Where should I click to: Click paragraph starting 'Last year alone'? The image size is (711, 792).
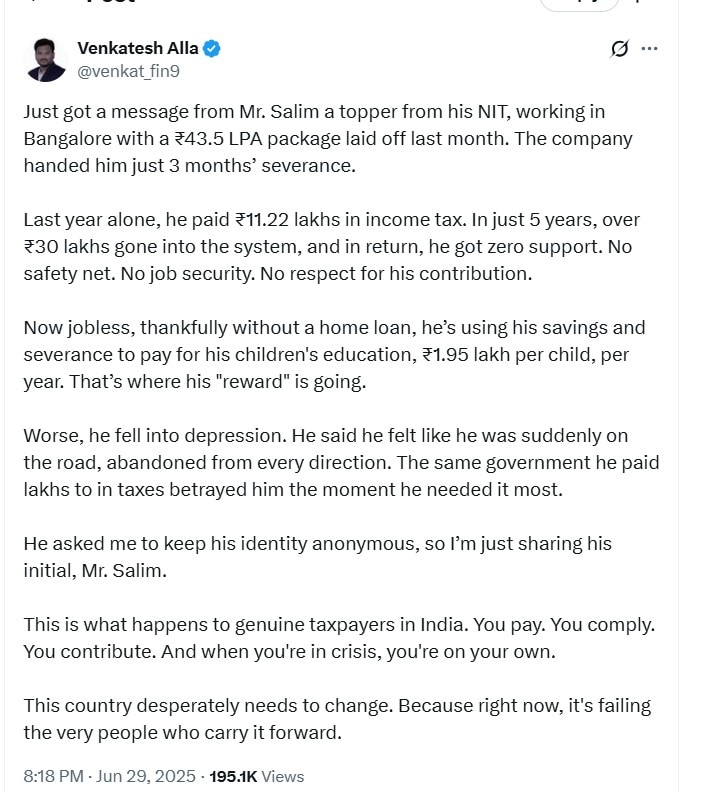point(331,246)
